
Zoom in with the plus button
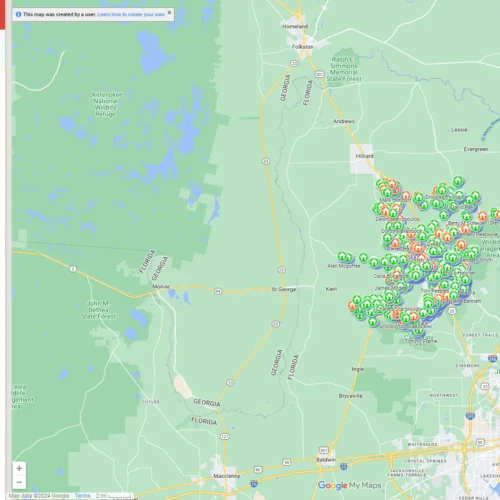coord(19,468)
